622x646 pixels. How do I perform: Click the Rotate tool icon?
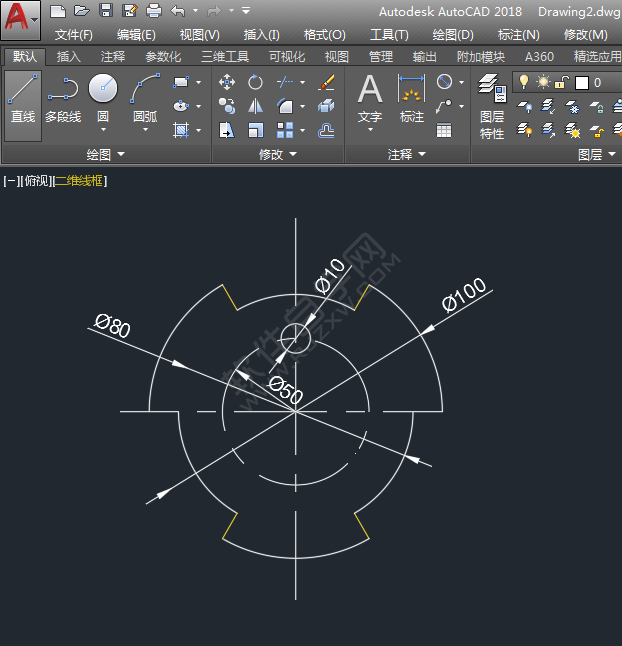(x=256, y=82)
